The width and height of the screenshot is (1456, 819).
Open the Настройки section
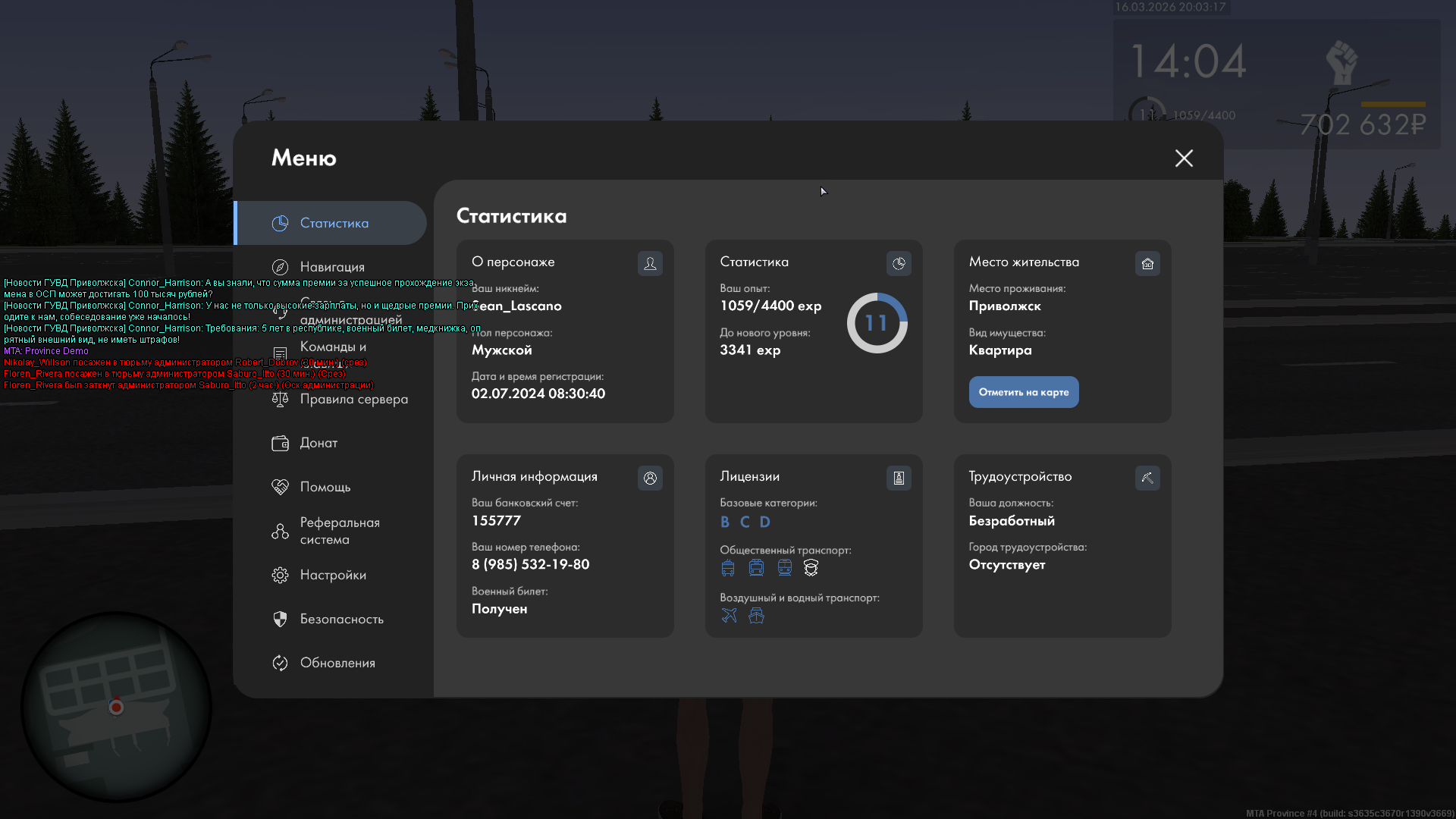point(332,575)
